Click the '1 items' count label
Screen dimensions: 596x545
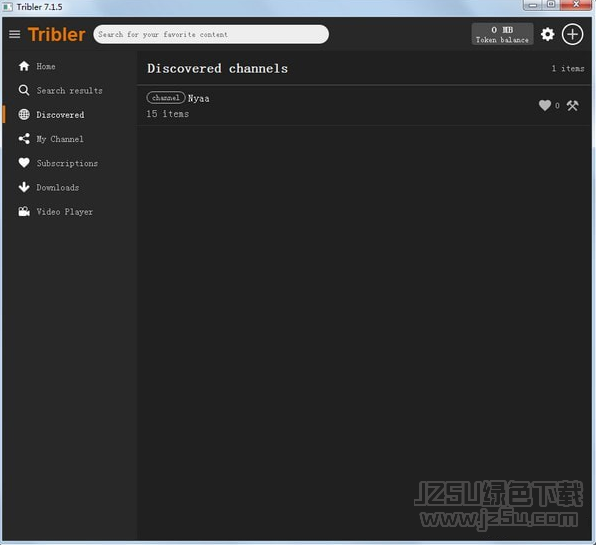[x=568, y=69]
